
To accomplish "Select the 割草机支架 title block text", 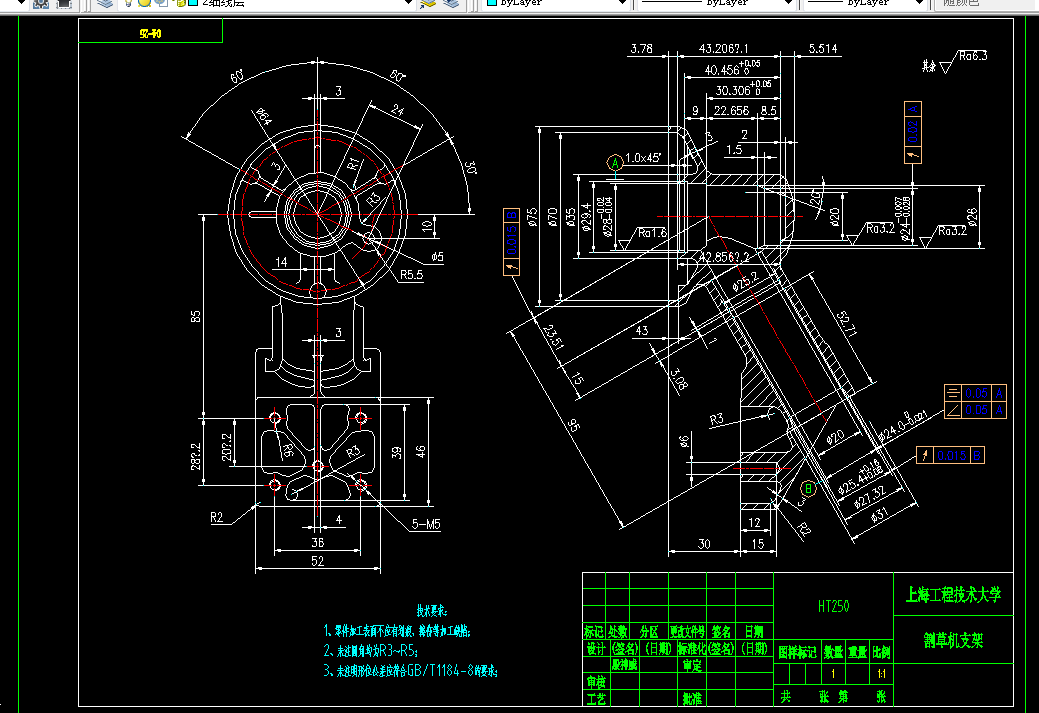I will click(x=954, y=640).
